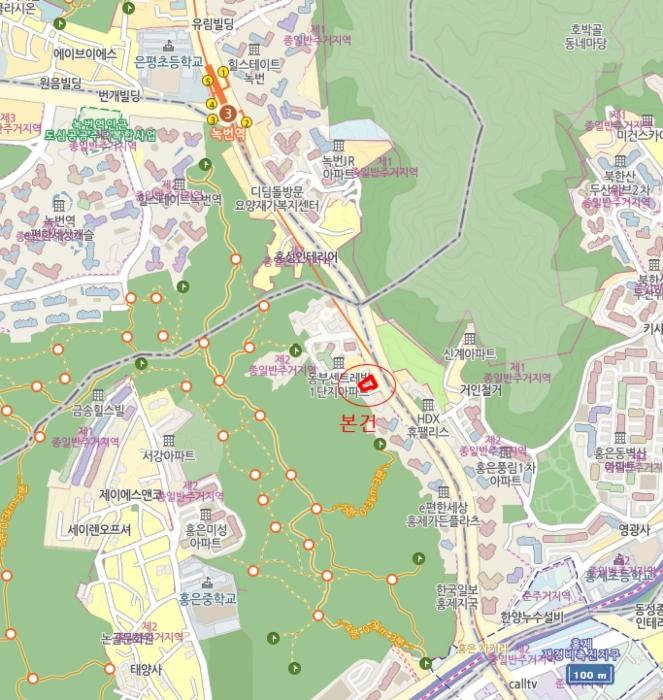Select the apartment icon above 서강아파트
This screenshot has height=700, width=663.
(168, 438)
